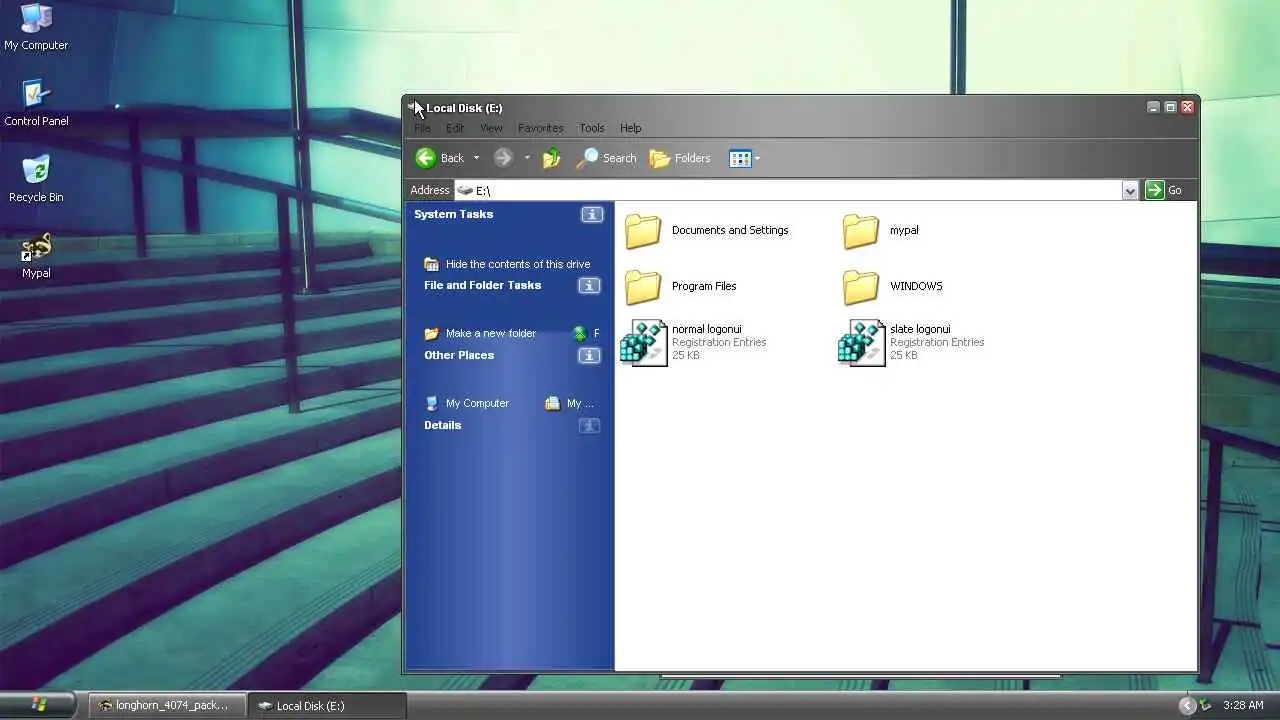Collapse the Other Places panel

tap(590, 355)
